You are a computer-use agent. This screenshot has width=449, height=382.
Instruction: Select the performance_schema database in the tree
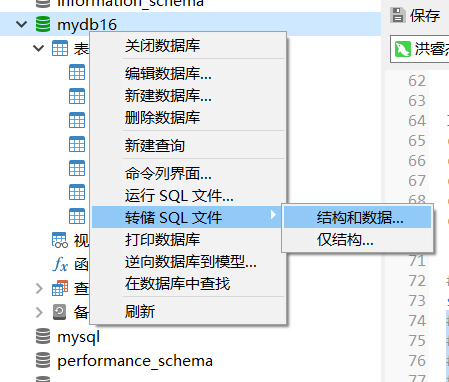(x=135, y=361)
